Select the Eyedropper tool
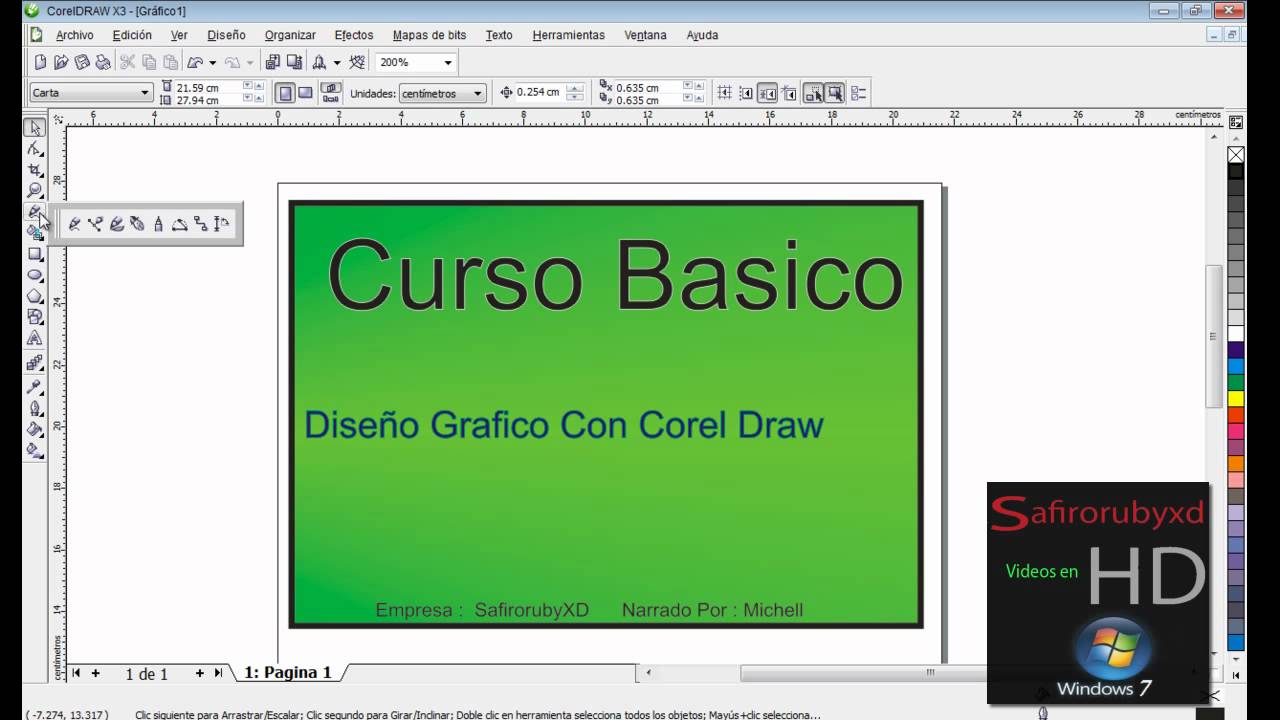The height and width of the screenshot is (720, 1280). point(35,387)
